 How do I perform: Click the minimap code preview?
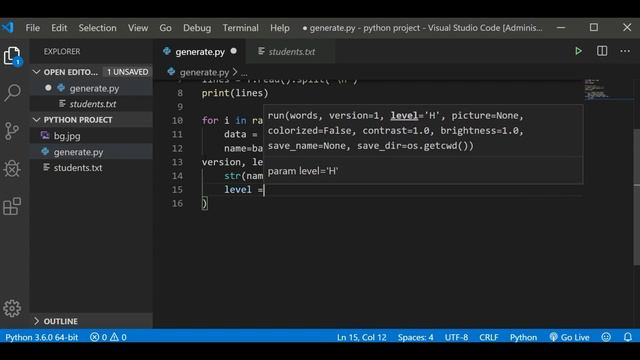click(x=597, y=89)
